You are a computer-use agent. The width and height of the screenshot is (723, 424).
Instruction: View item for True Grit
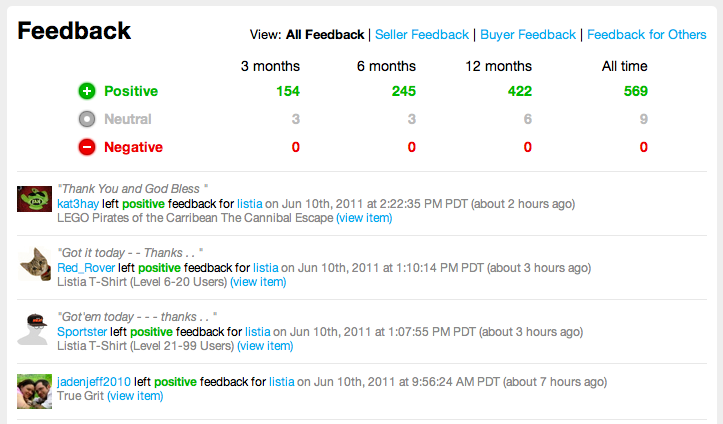pyautogui.click(x=135, y=396)
